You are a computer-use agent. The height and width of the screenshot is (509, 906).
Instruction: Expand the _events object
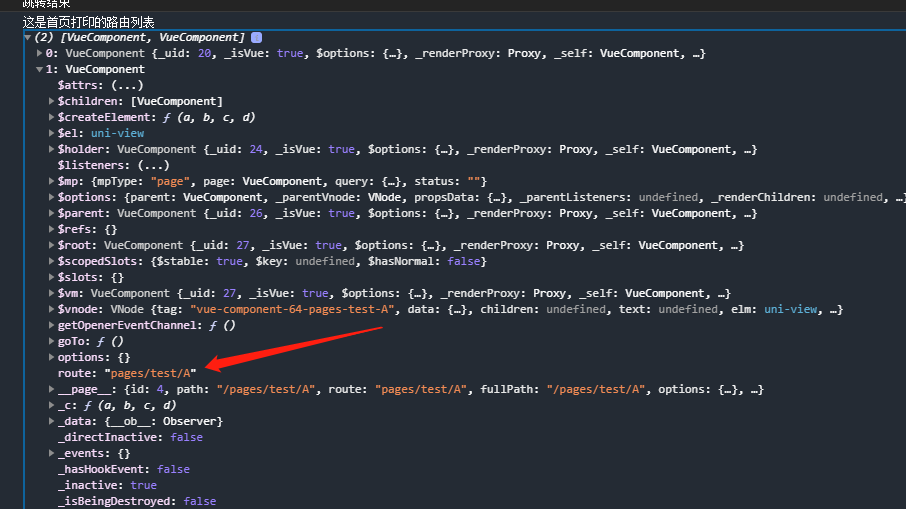(x=51, y=454)
